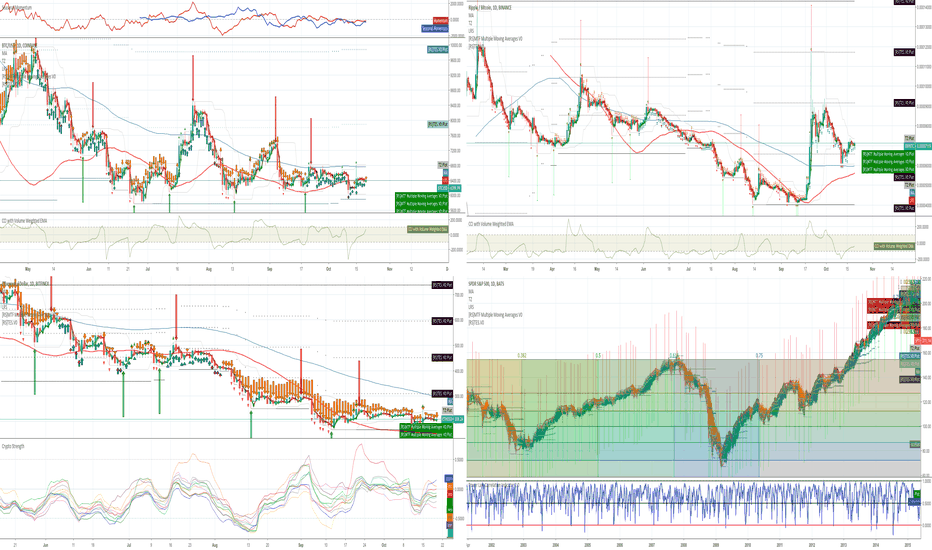Image resolution: width=932 pixels, height=550 pixels.
Task: Select CCI with Volume Weighted EMA label under BTC chart
Action: click(24, 221)
